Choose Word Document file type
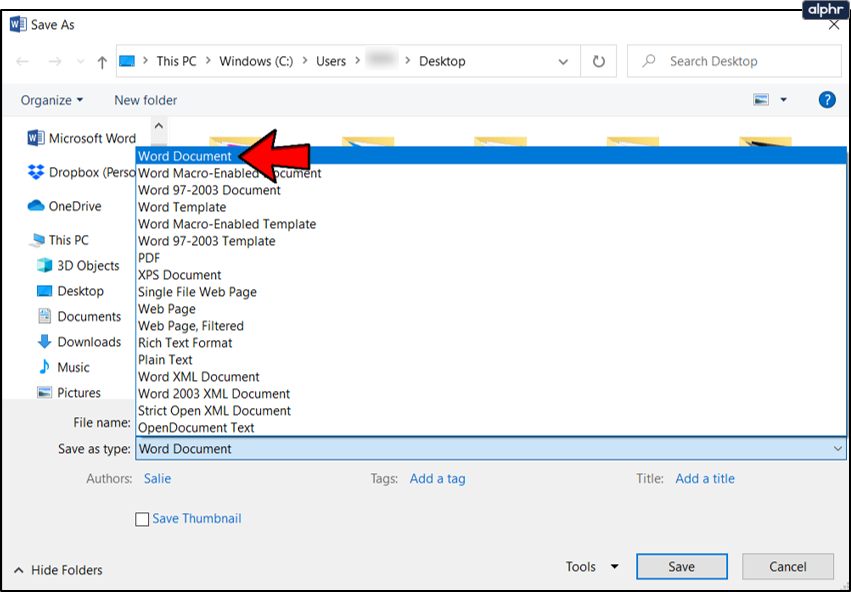This screenshot has width=851, height=592. coord(491,156)
